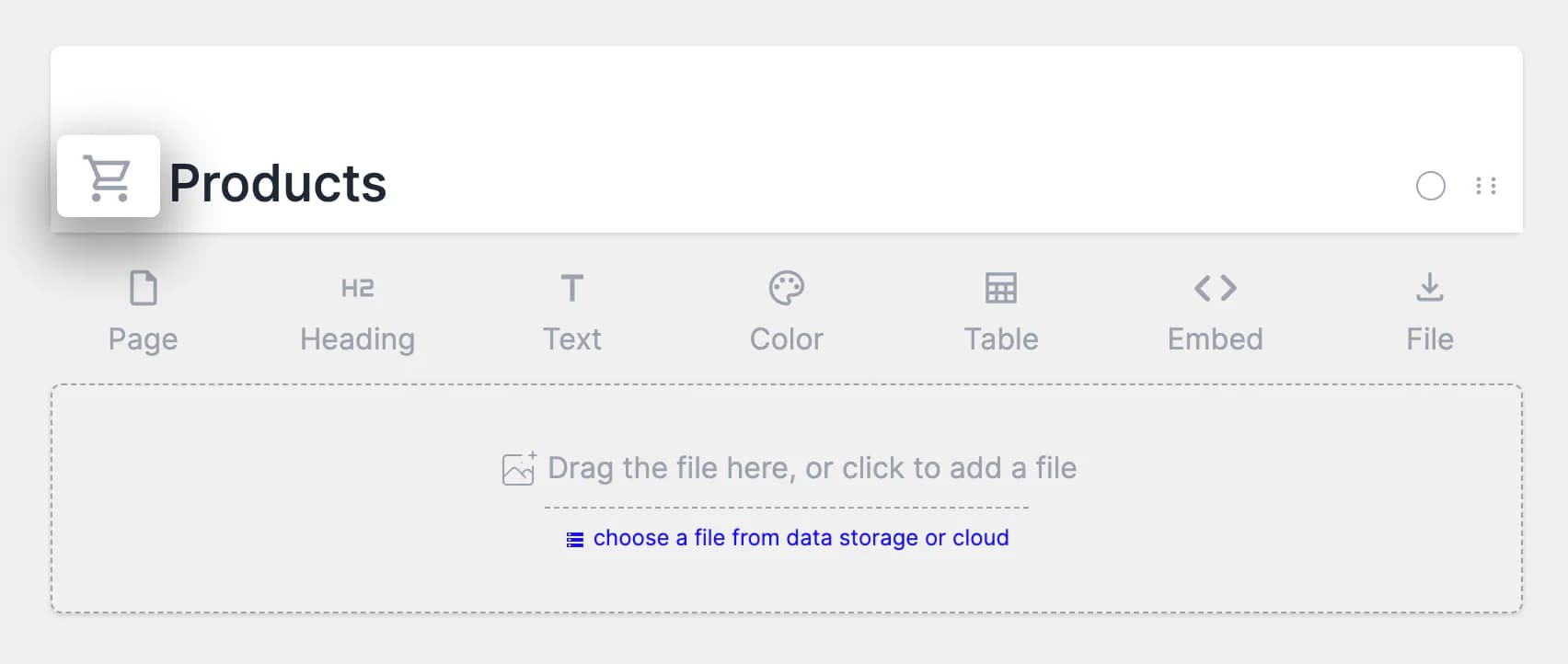Choose the Text label option

click(x=571, y=339)
